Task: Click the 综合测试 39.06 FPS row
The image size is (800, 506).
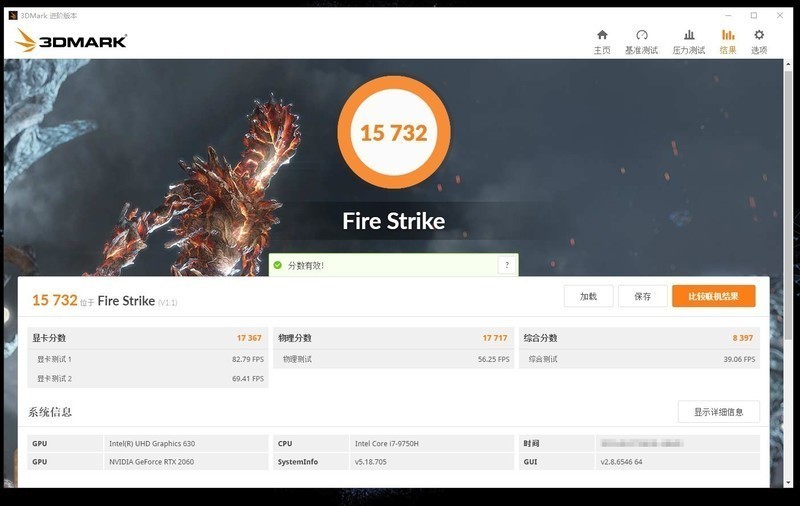Action: click(639, 359)
